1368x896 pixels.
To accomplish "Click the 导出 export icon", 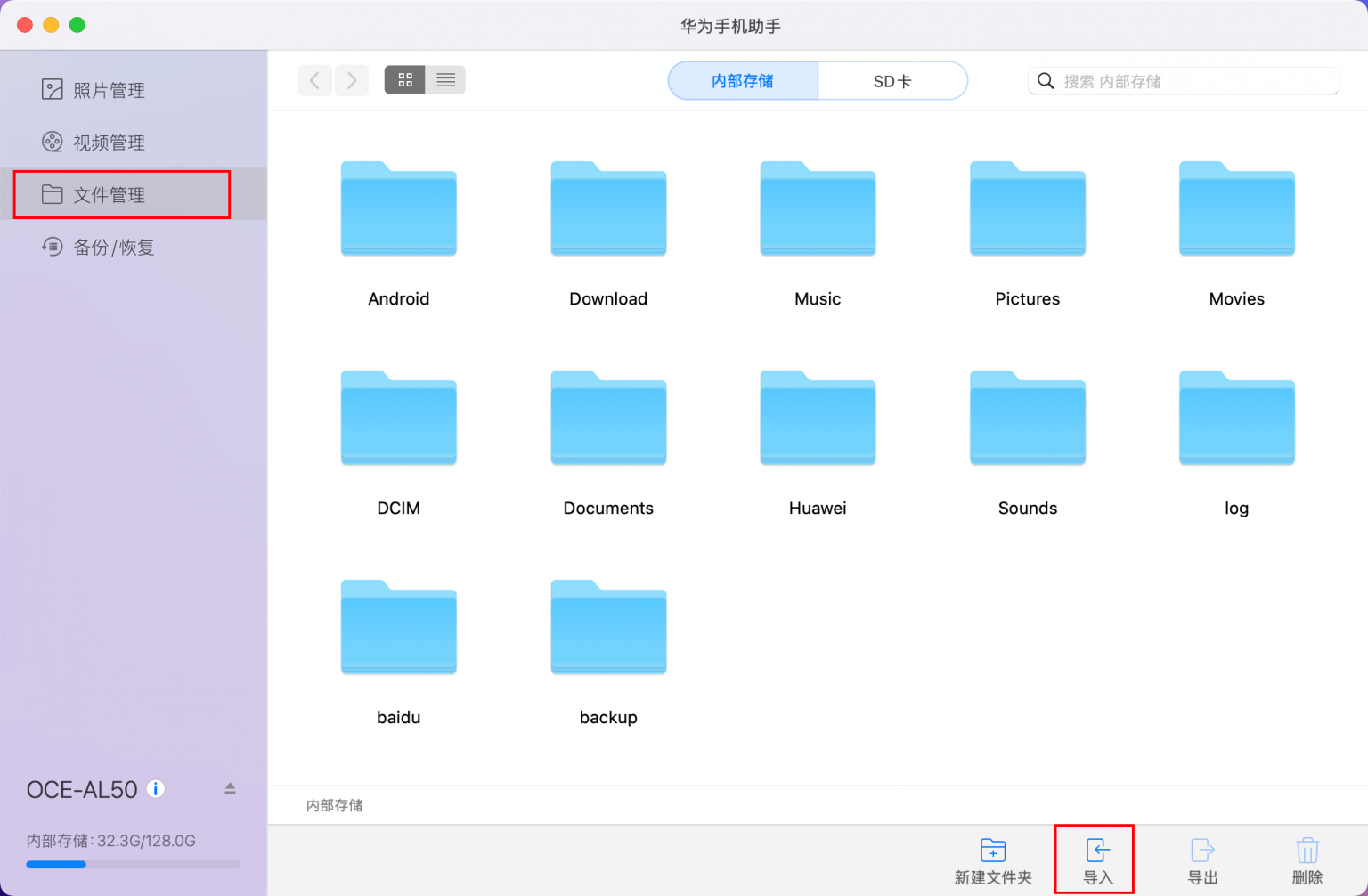I will 1201,859.
